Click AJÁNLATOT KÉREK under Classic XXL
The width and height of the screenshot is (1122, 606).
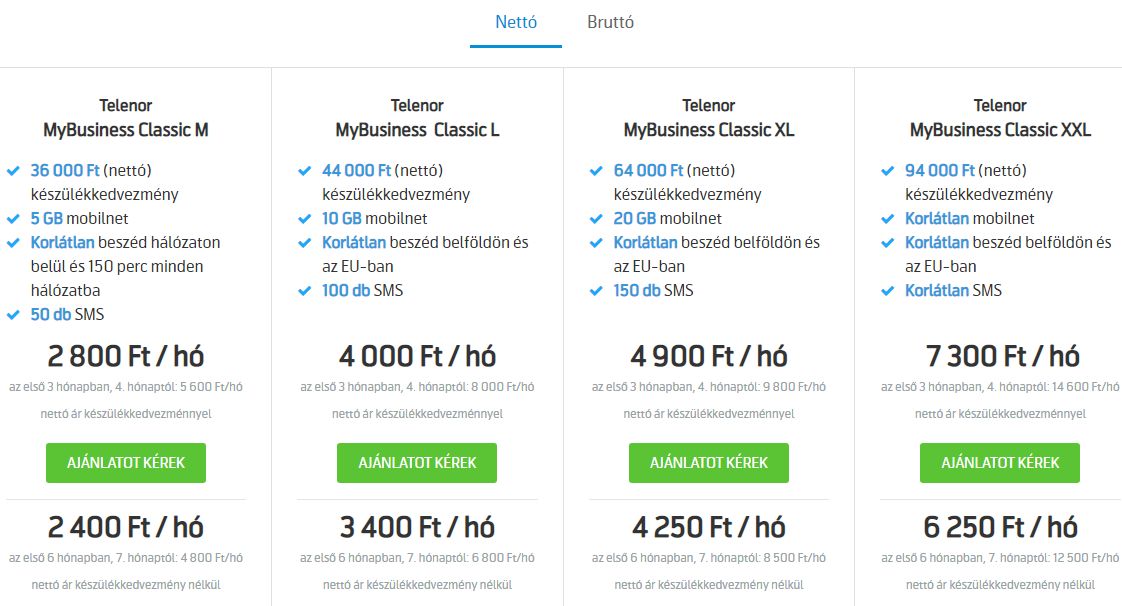pos(999,462)
